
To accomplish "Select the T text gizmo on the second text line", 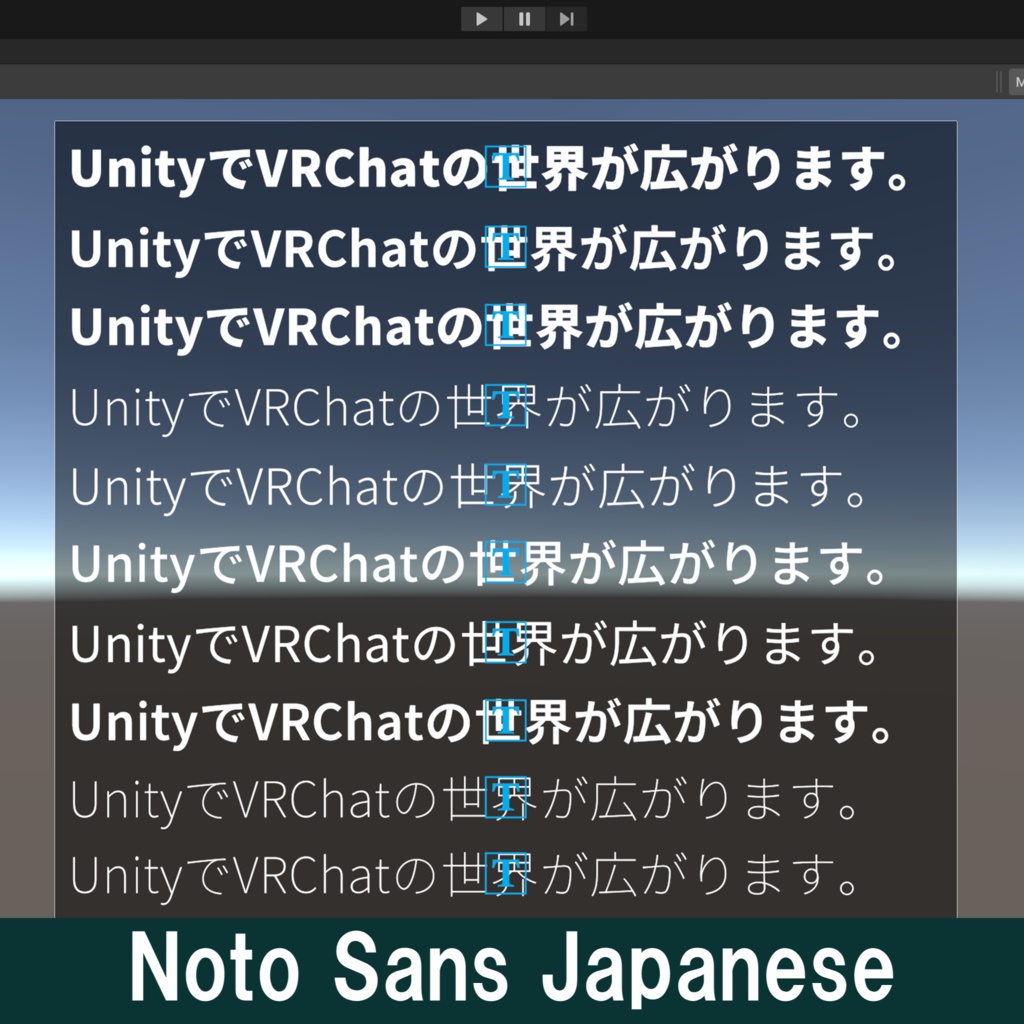I will point(506,248).
